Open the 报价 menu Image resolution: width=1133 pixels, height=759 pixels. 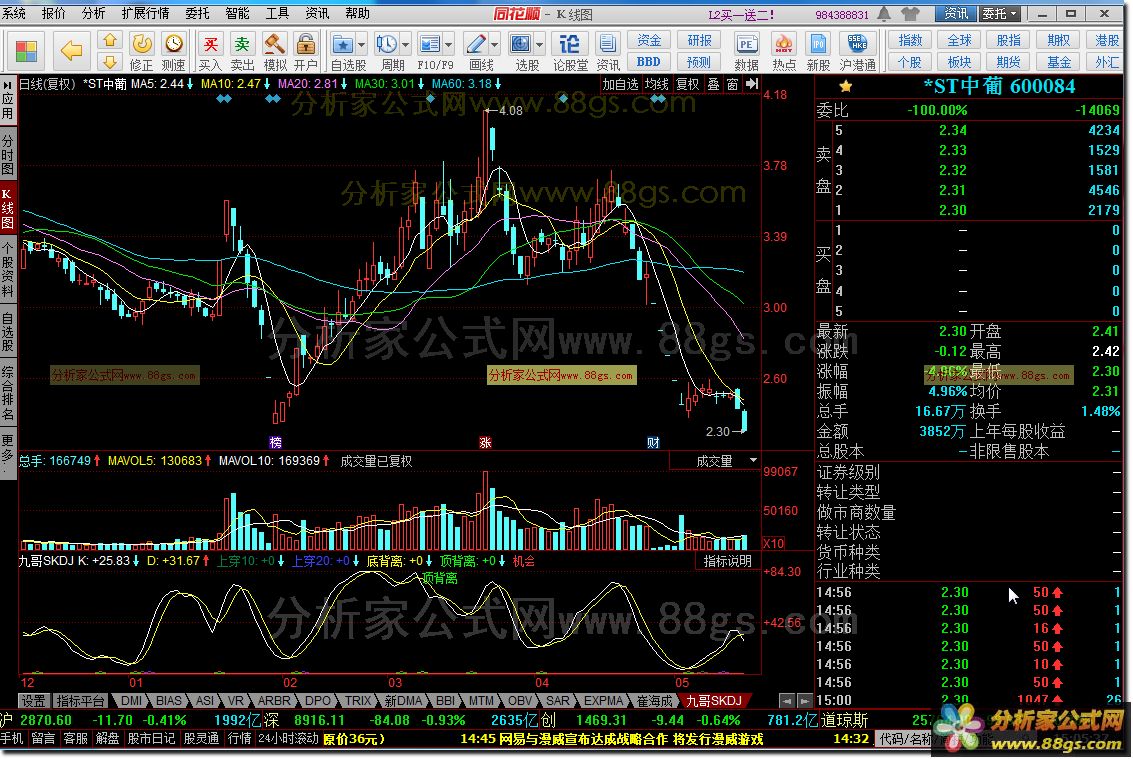[x=53, y=13]
